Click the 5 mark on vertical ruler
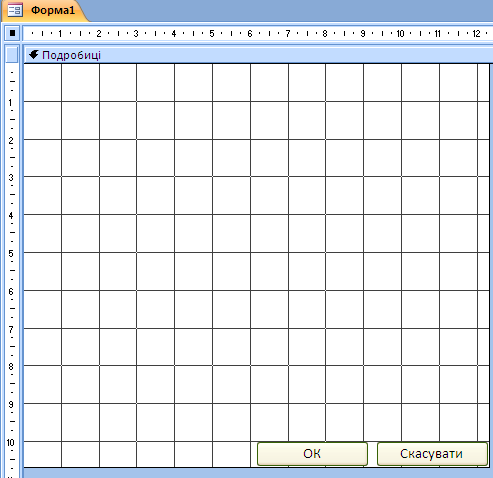 [x=11, y=253]
